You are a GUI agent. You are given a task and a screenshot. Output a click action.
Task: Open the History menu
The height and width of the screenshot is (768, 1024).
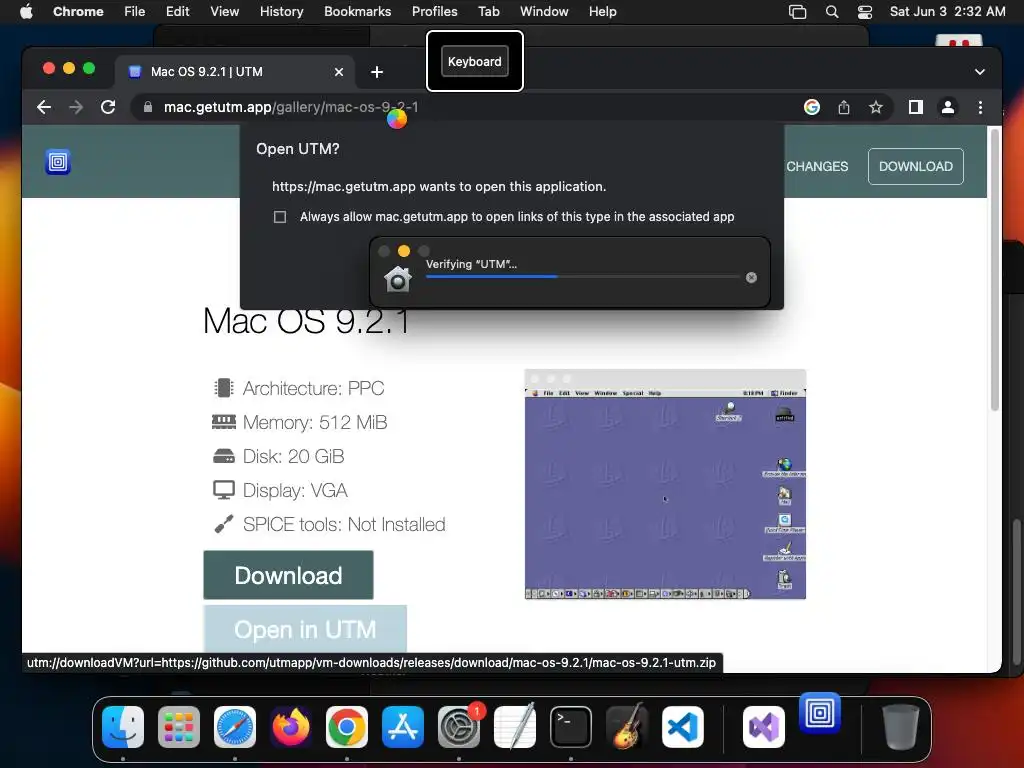click(x=281, y=12)
